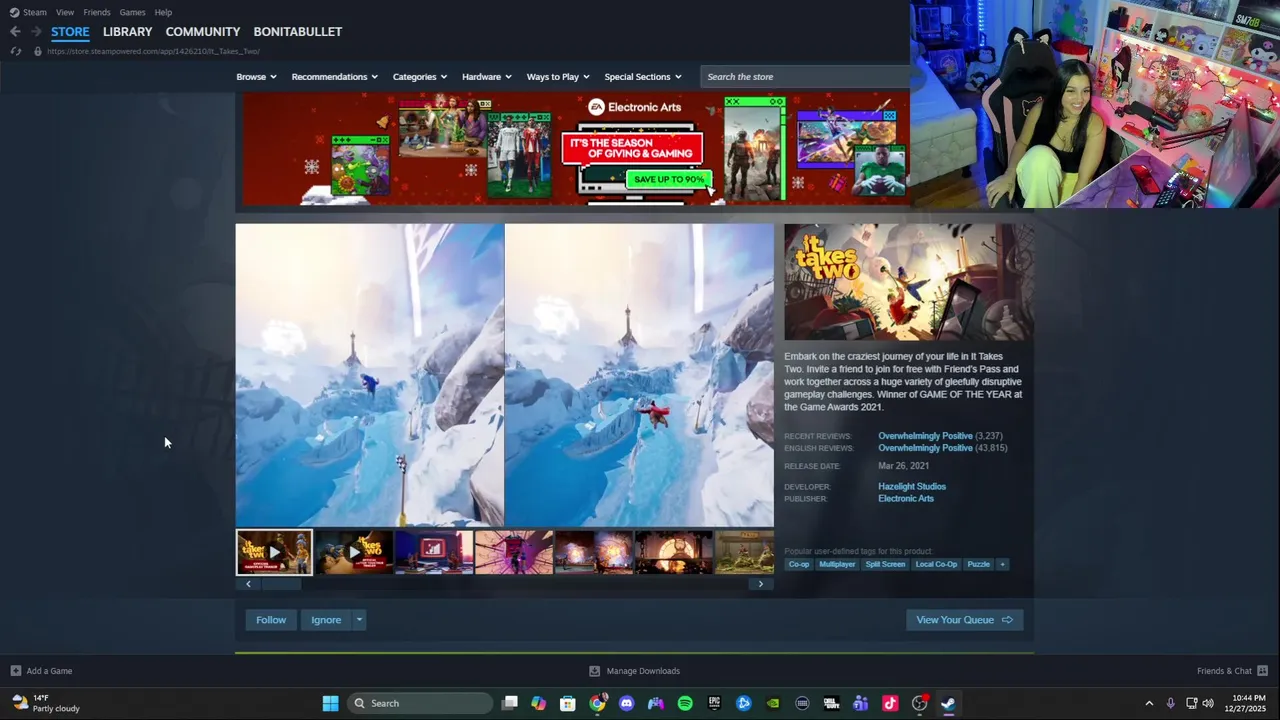This screenshot has width=1280, height=720.
Task: Open volume control in system tray
Action: click(1208, 703)
